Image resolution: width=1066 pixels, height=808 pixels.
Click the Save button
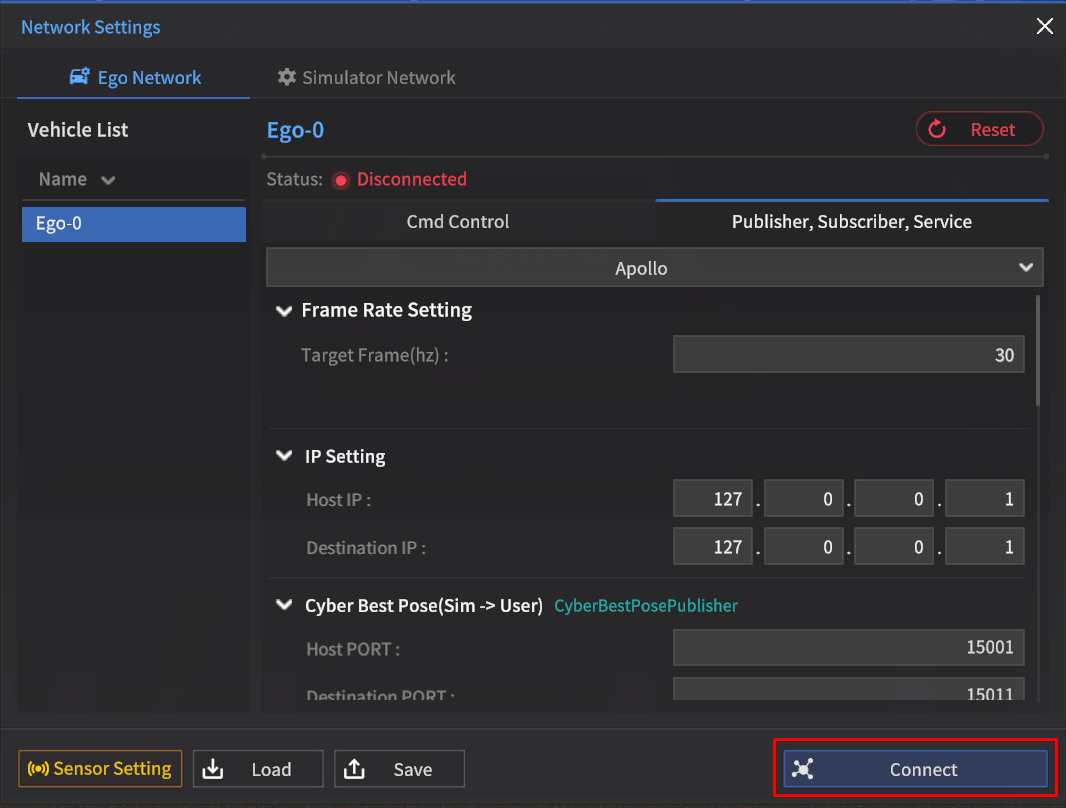point(399,769)
